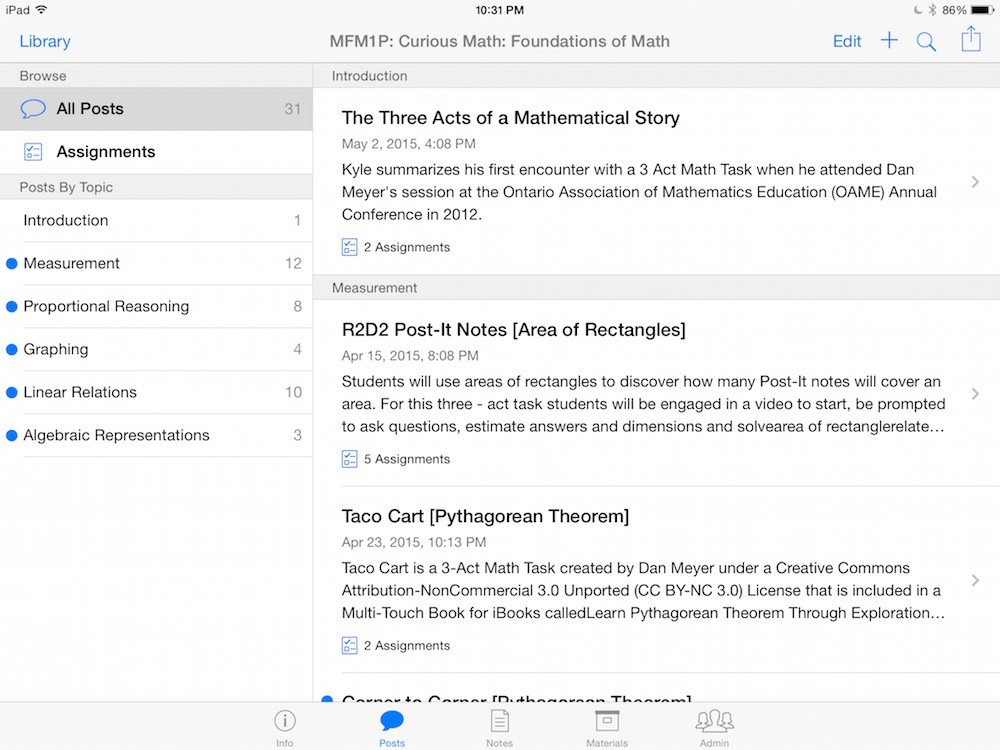The width and height of the screenshot is (1000, 750).
Task: Tap Edit button in top bar
Action: click(x=847, y=41)
